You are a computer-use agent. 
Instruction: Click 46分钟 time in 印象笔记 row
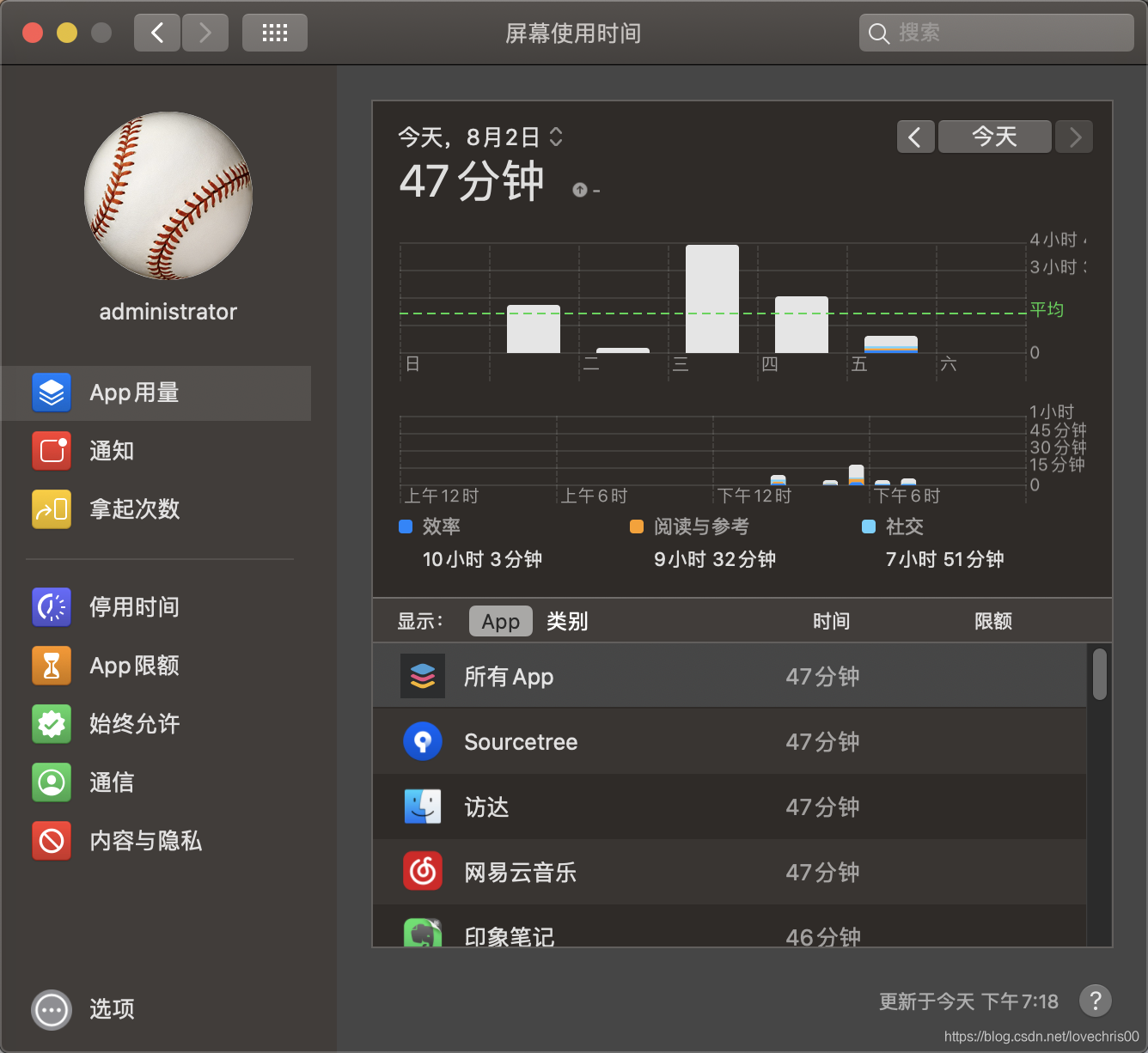coord(822,936)
